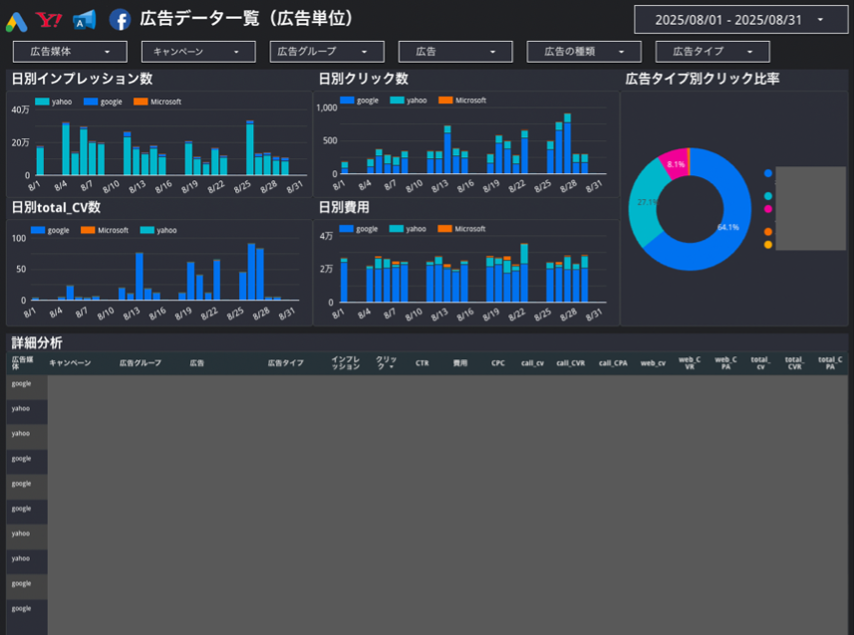Sort table by クリック column header
The height and width of the screenshot is (635, 854).
coord(386,363)
